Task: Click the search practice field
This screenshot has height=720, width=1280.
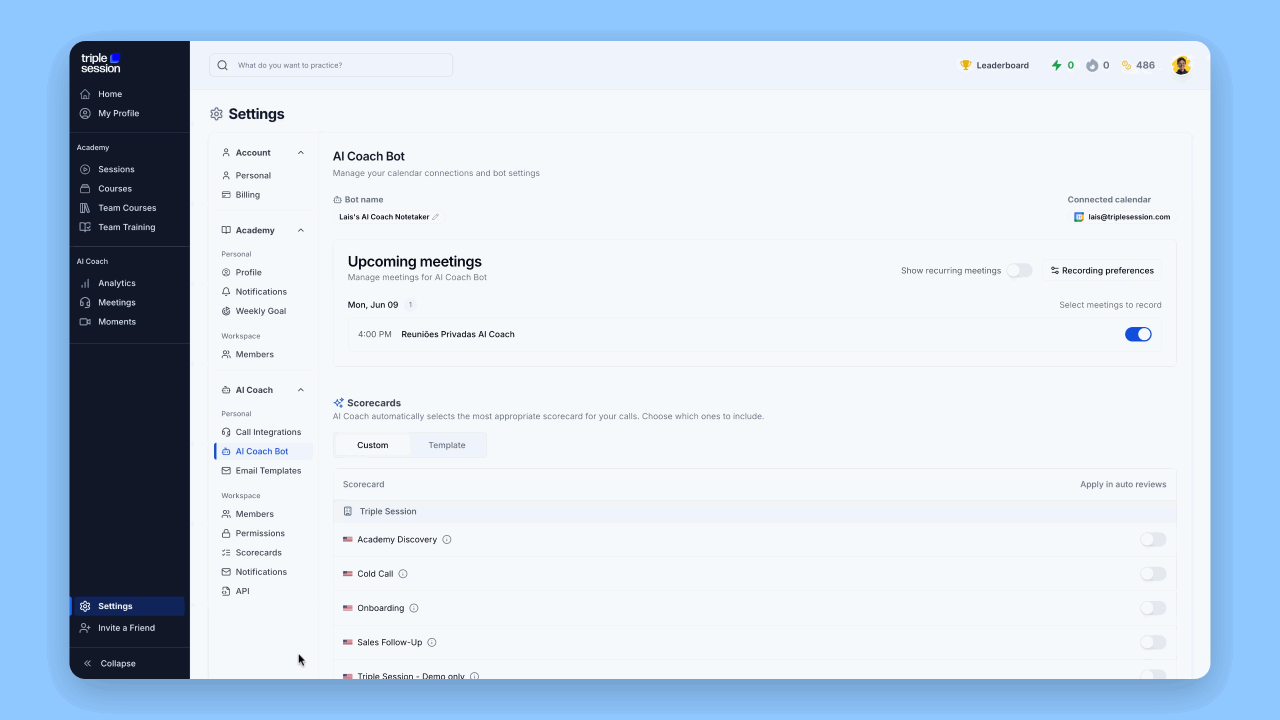Action: (331, 65)
